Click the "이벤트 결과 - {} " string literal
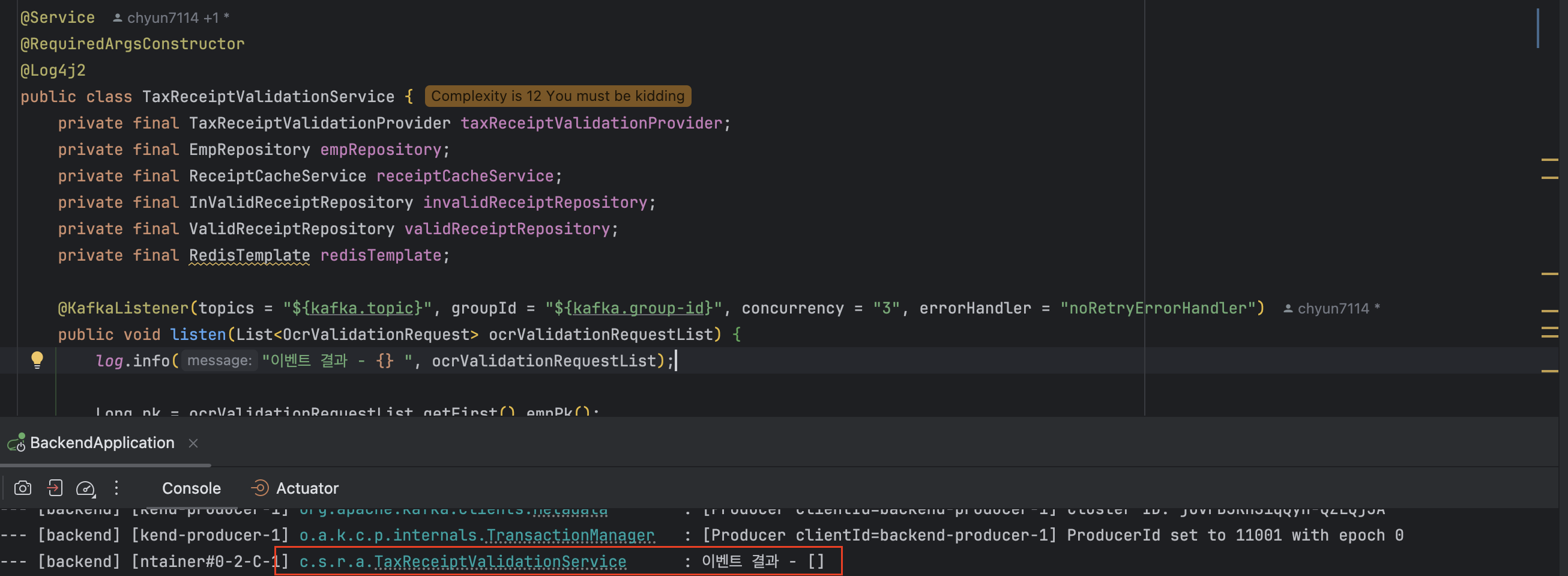Image resolution: width=1568 pixels, height=576 pixels. [x=339, y=360]
